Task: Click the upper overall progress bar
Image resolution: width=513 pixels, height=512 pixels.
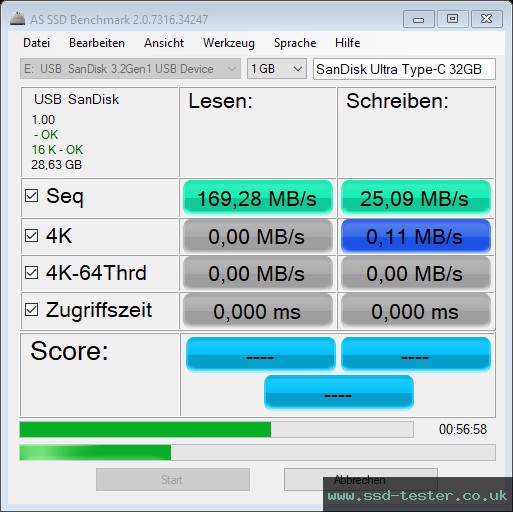Action: click(x=217, y=429)
